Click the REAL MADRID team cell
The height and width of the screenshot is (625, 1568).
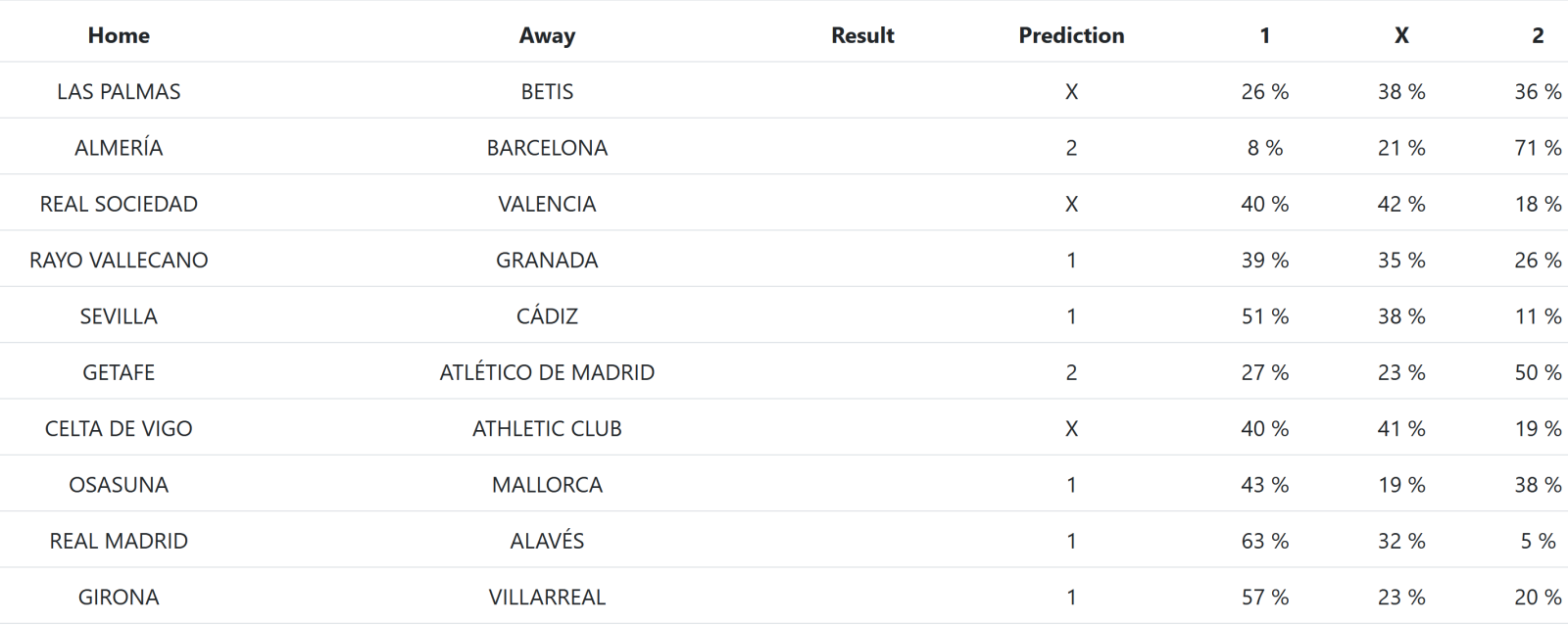coord(119,541)
